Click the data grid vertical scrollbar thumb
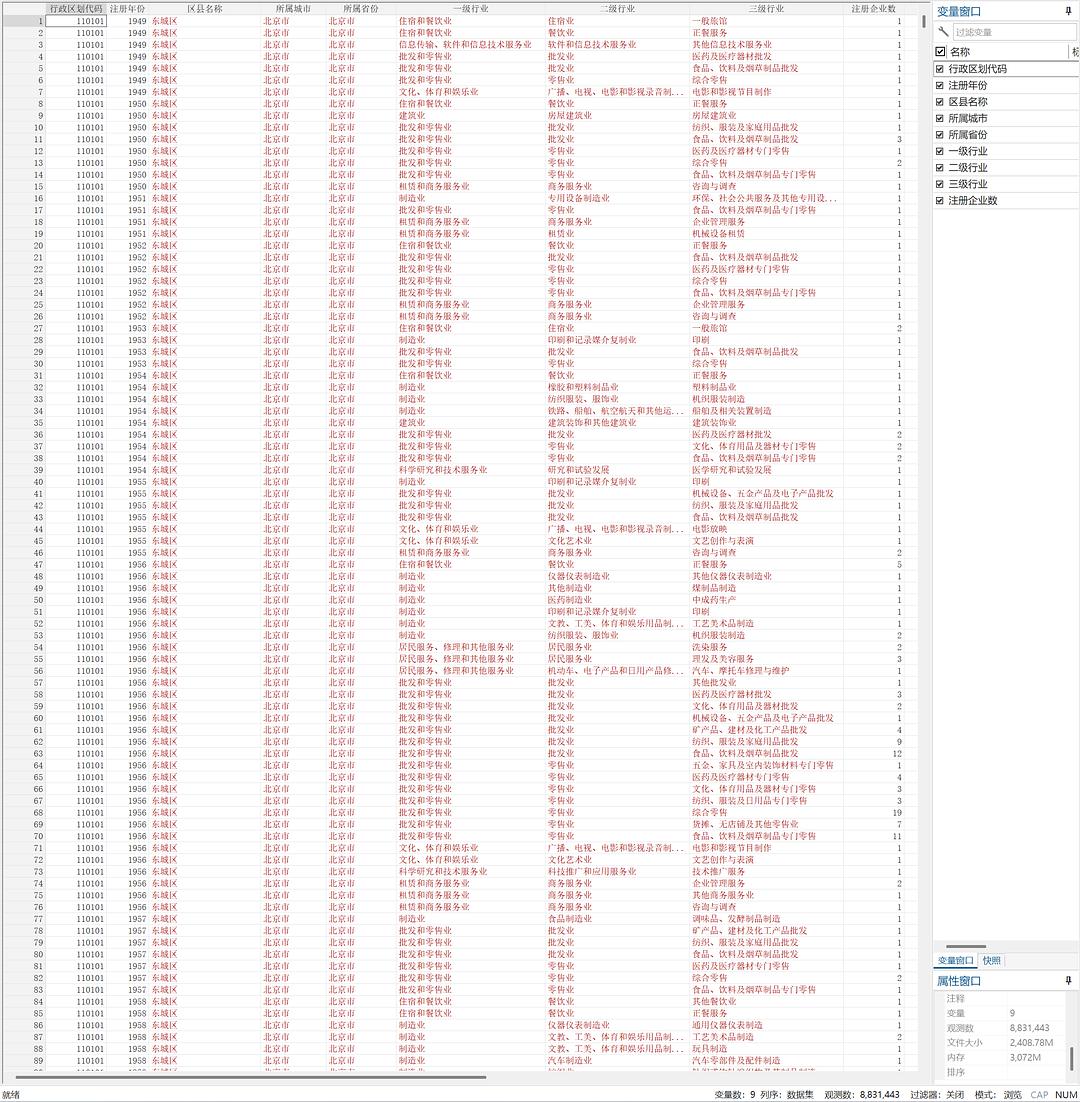Viewport: 1080px width, 1102px height. (x=923, y=20)
